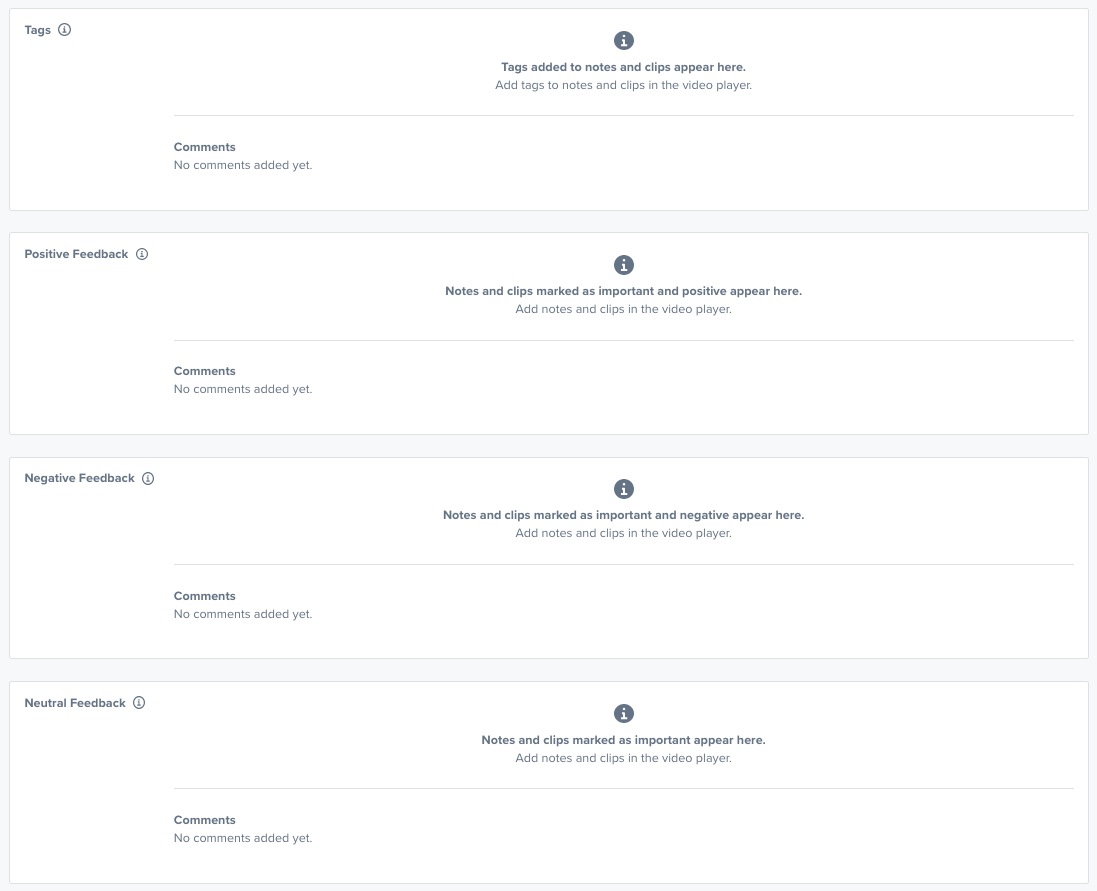Screen dimensions: 1097x891
Task: Click 'important and negative appear here' message
Action: [623, 515]
